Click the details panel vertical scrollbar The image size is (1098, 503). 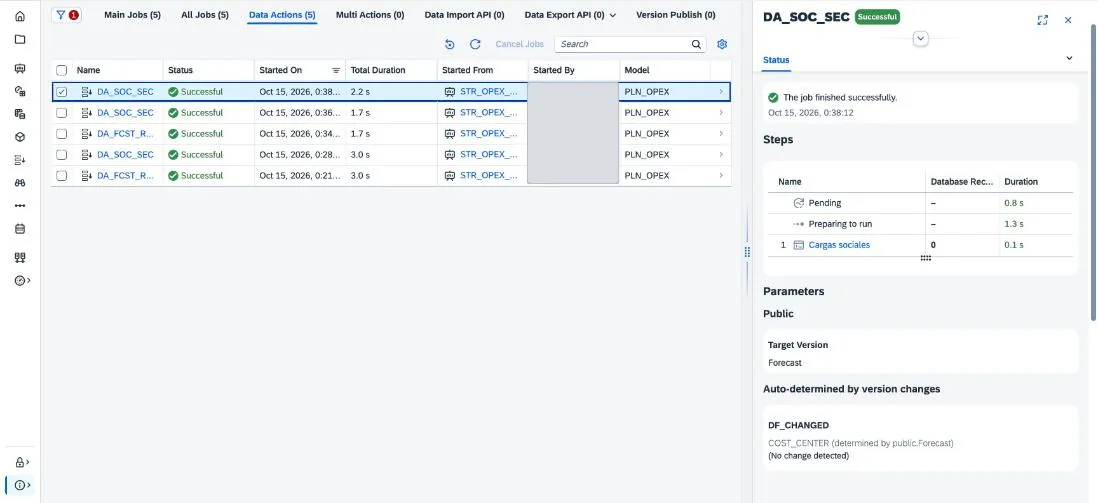pyautogui.click(x=1094, y=175)
